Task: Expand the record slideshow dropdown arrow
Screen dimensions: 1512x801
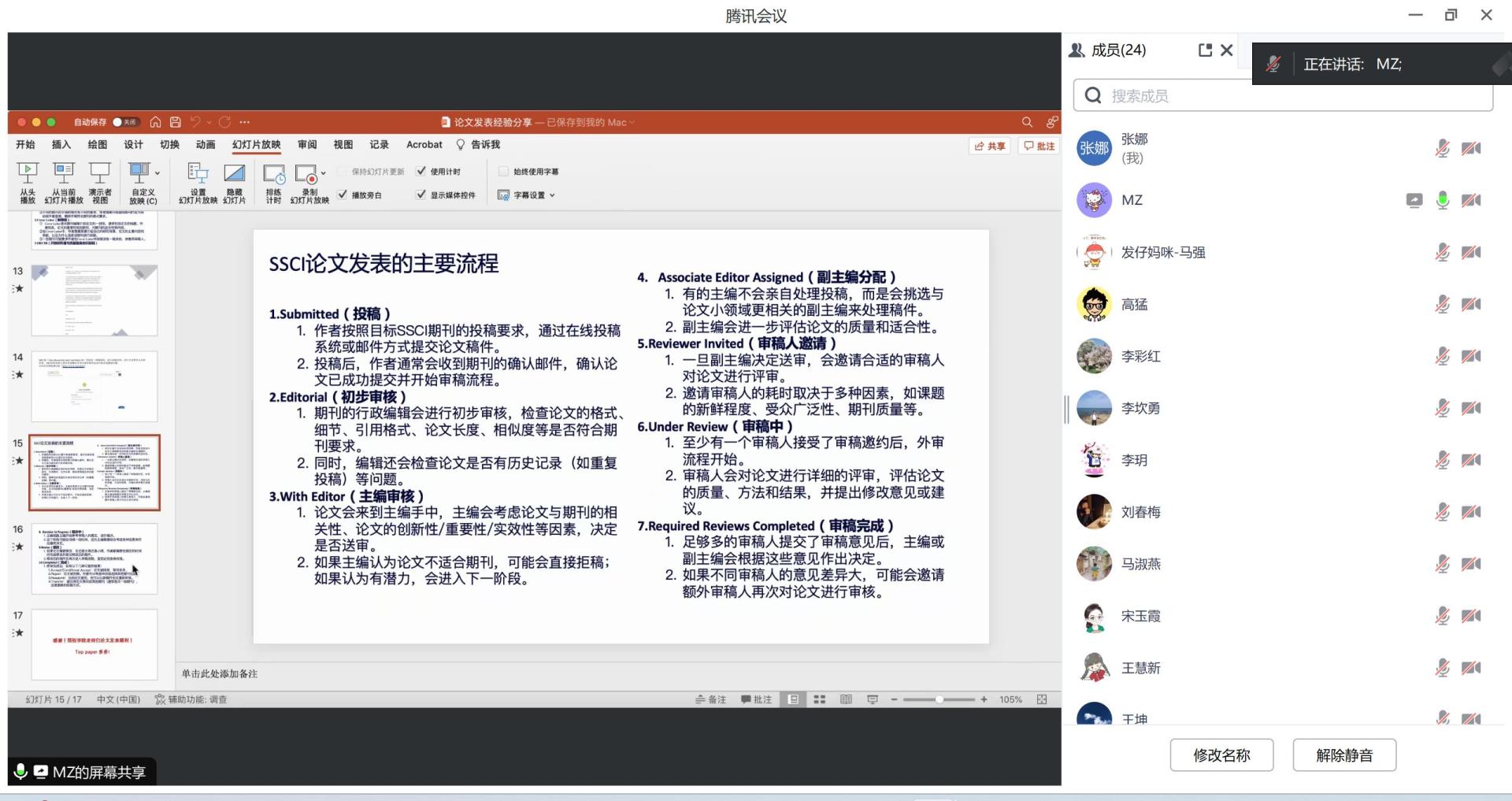Action: [x=323, y=173]
